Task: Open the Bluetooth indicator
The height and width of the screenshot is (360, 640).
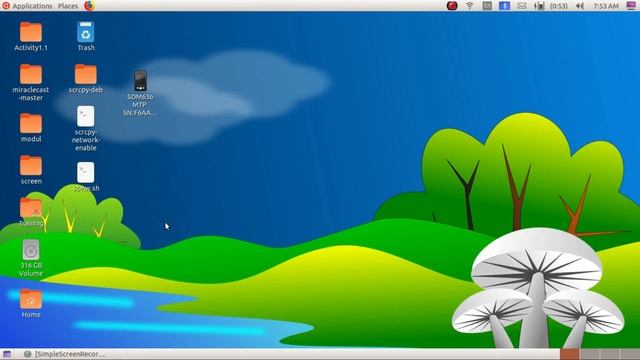Action: pos(504,6)
